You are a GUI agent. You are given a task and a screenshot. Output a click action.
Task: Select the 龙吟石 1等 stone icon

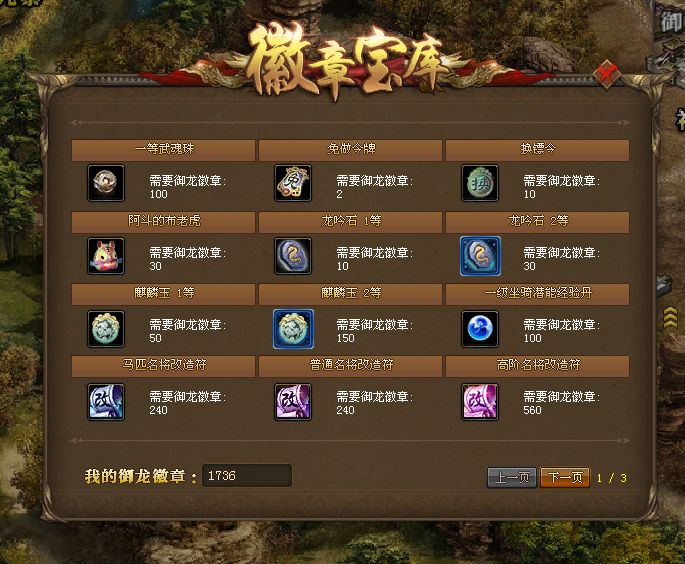[x=293, y=256]
